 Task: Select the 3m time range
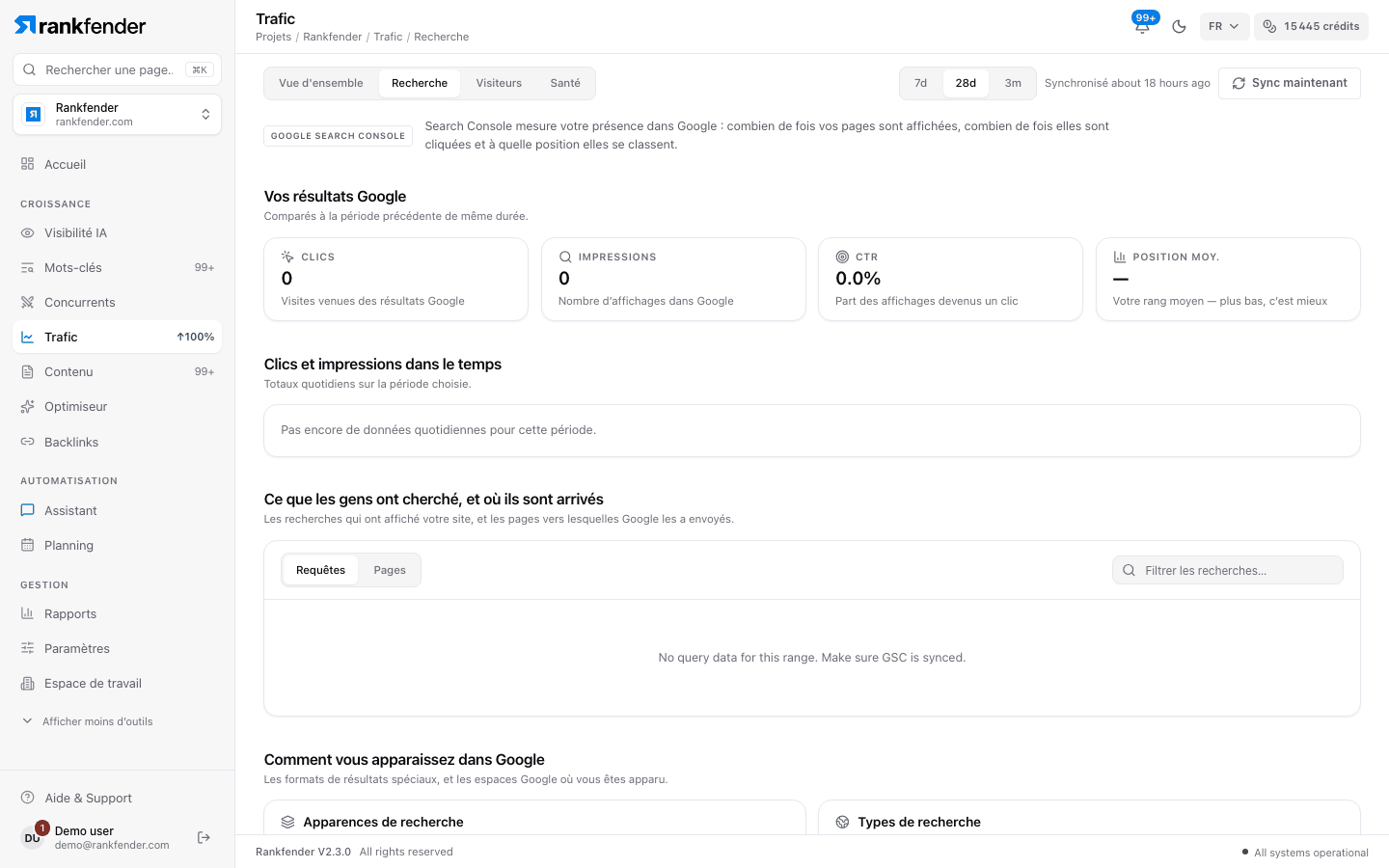click(1013, 83)
